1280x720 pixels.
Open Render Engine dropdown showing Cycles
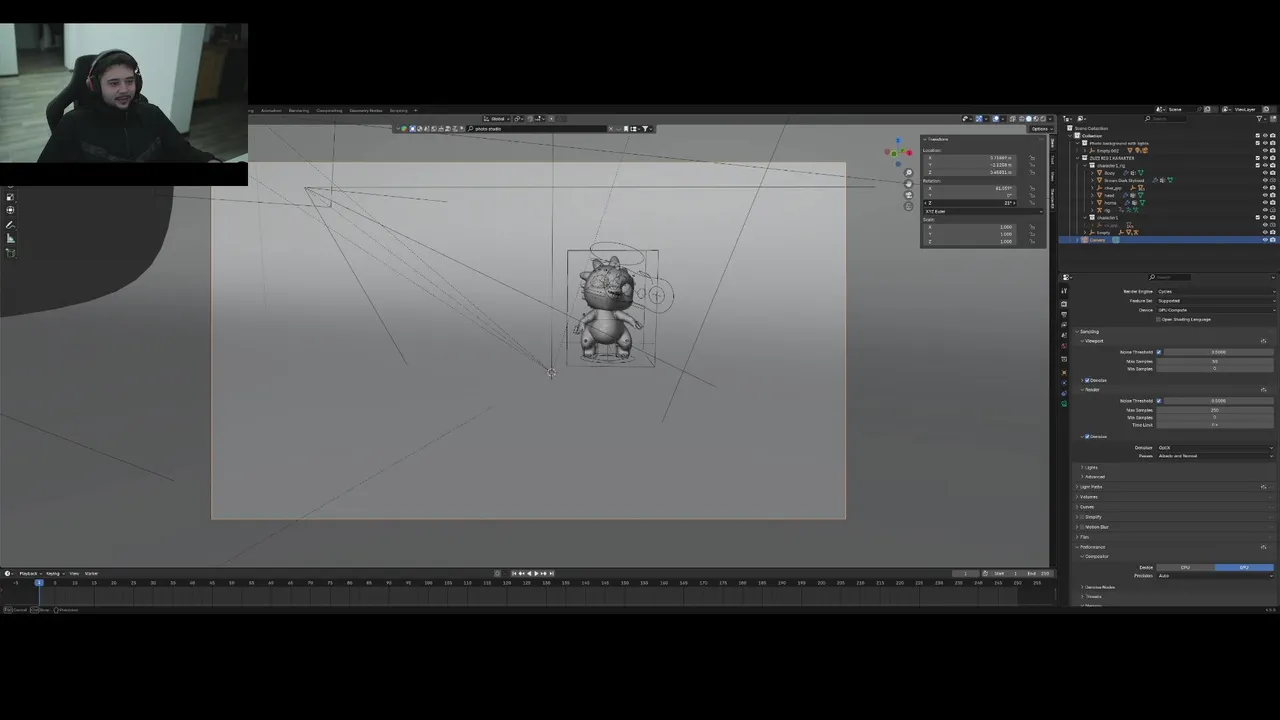pos(1217,292)
